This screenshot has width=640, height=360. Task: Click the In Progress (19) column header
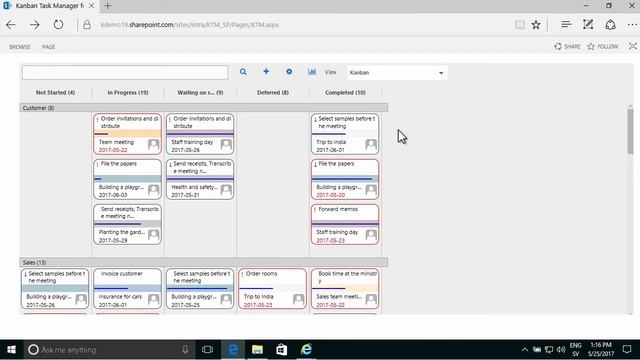point(128,93)
